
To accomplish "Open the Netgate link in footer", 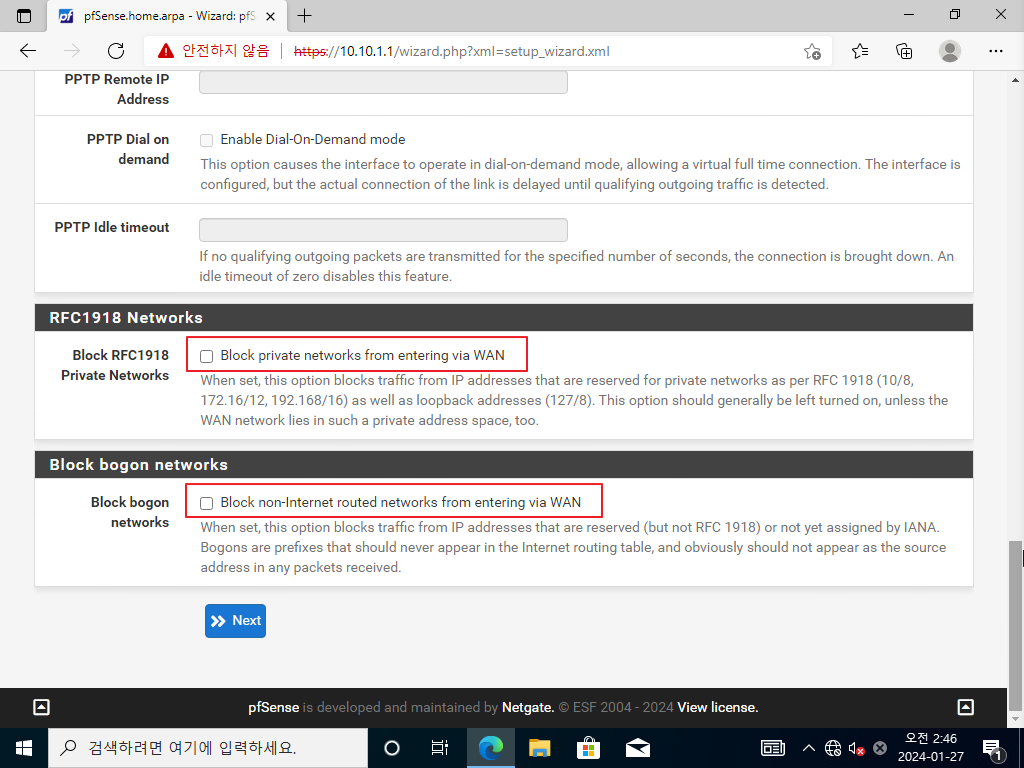I will tap(528, 707).
